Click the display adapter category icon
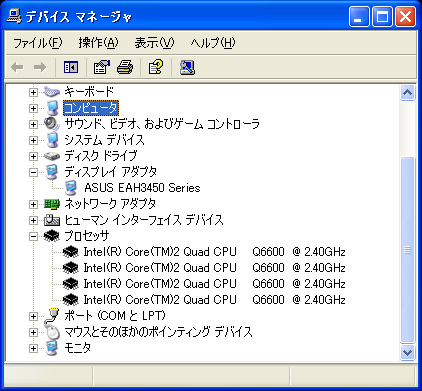This screenshot has width=422, height=391. tap(52, 172)
